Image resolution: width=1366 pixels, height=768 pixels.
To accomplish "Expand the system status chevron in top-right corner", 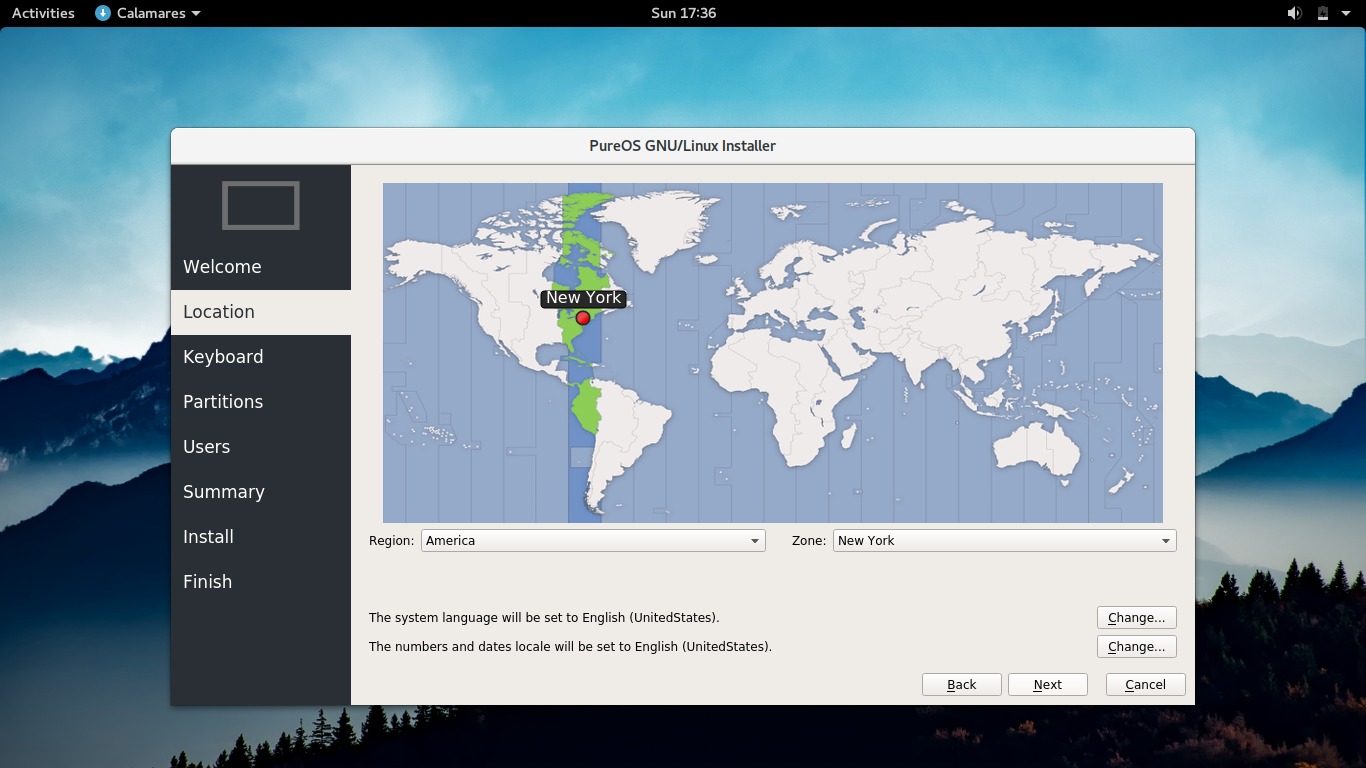I will click(1346, 13).
